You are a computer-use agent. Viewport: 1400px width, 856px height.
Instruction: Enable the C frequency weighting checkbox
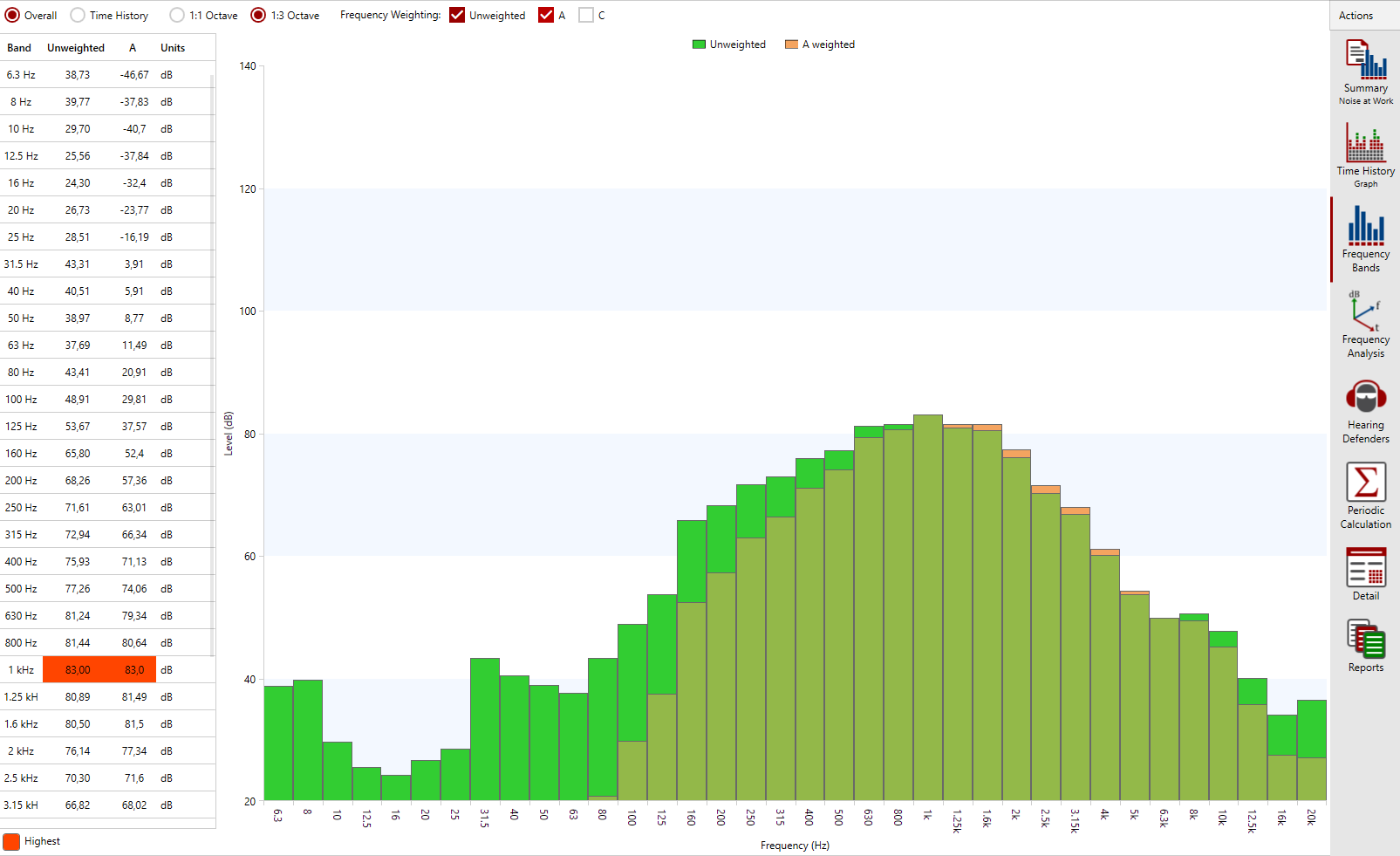pyautogui.click(x=586, y=15)
